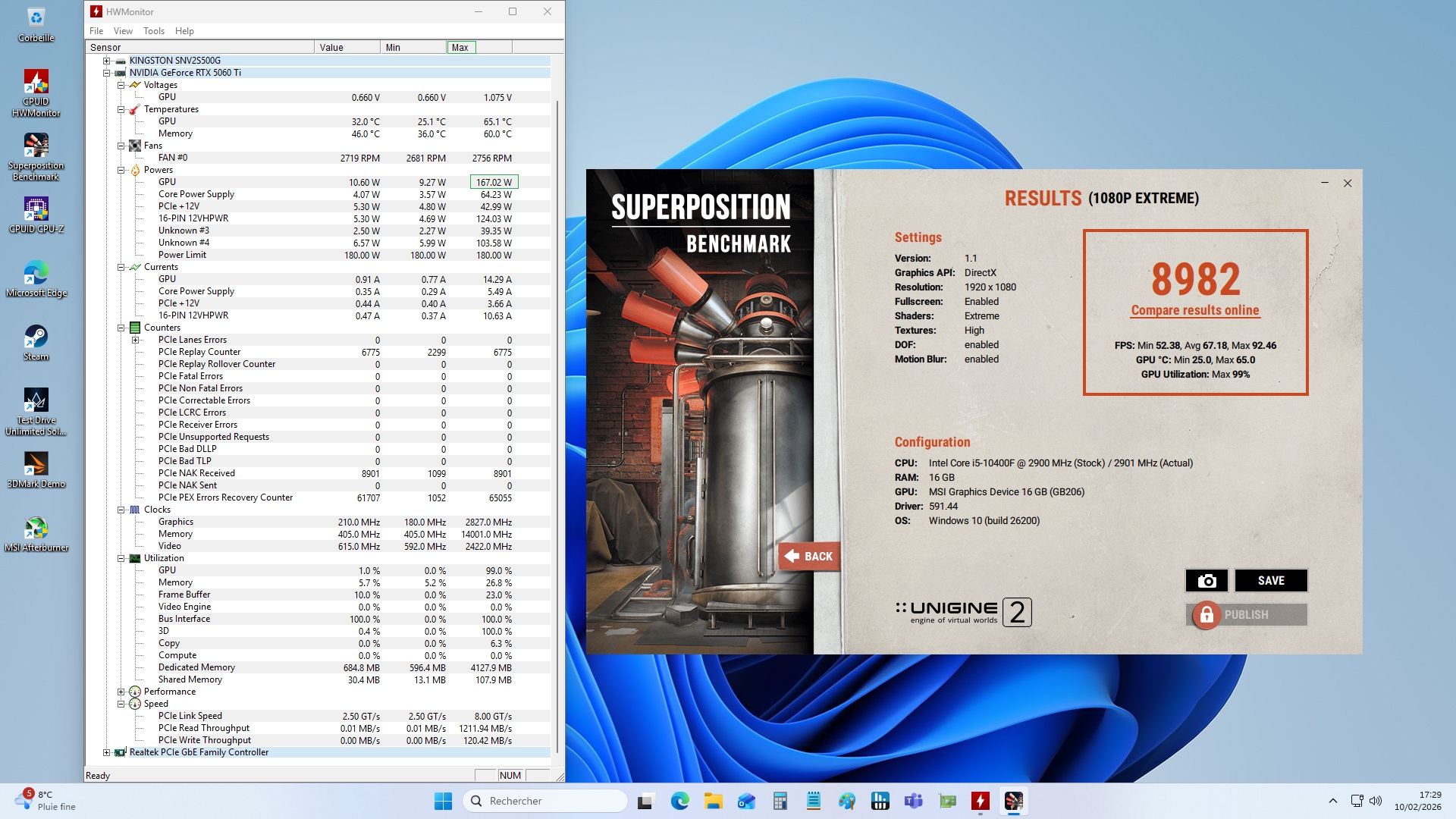Click the camera screenshot button
This screenshot has width=1456, height=819.
1207,581
